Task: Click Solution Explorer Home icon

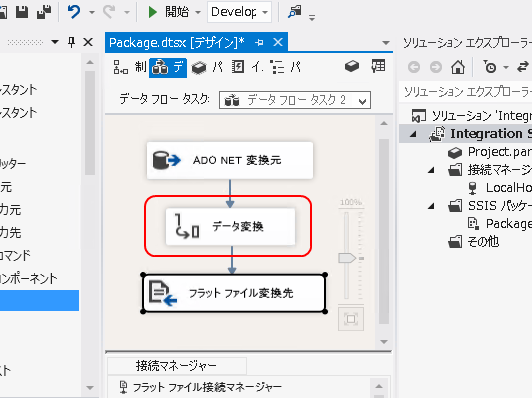Action: 458,67
